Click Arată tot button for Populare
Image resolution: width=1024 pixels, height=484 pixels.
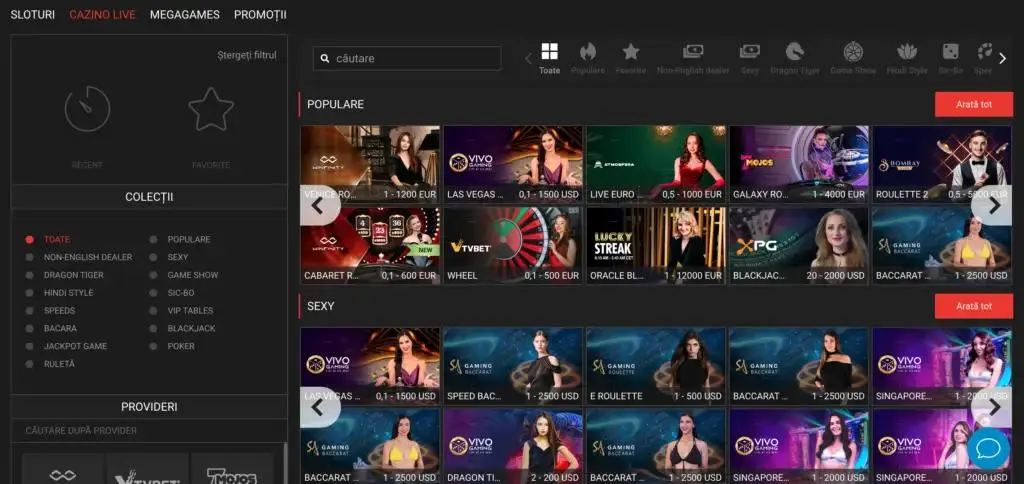coord(974,105)
